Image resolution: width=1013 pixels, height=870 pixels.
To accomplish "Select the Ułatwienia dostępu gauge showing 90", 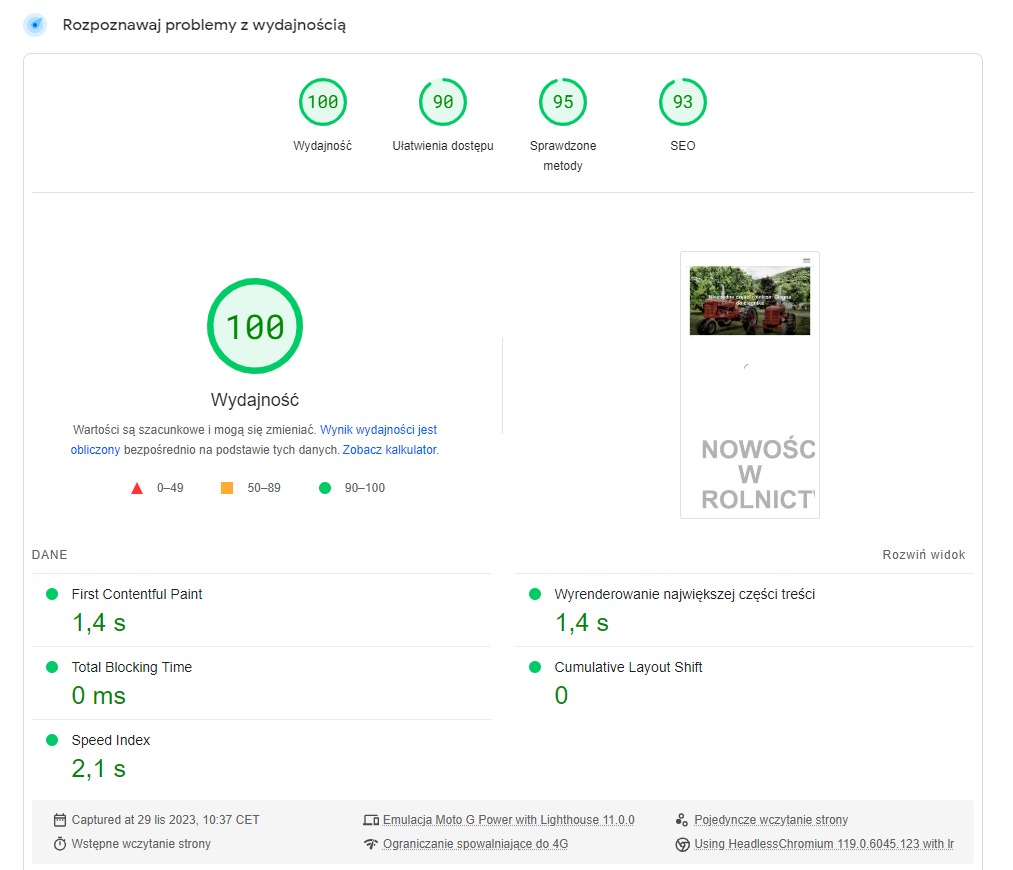I will coord(442,101).
